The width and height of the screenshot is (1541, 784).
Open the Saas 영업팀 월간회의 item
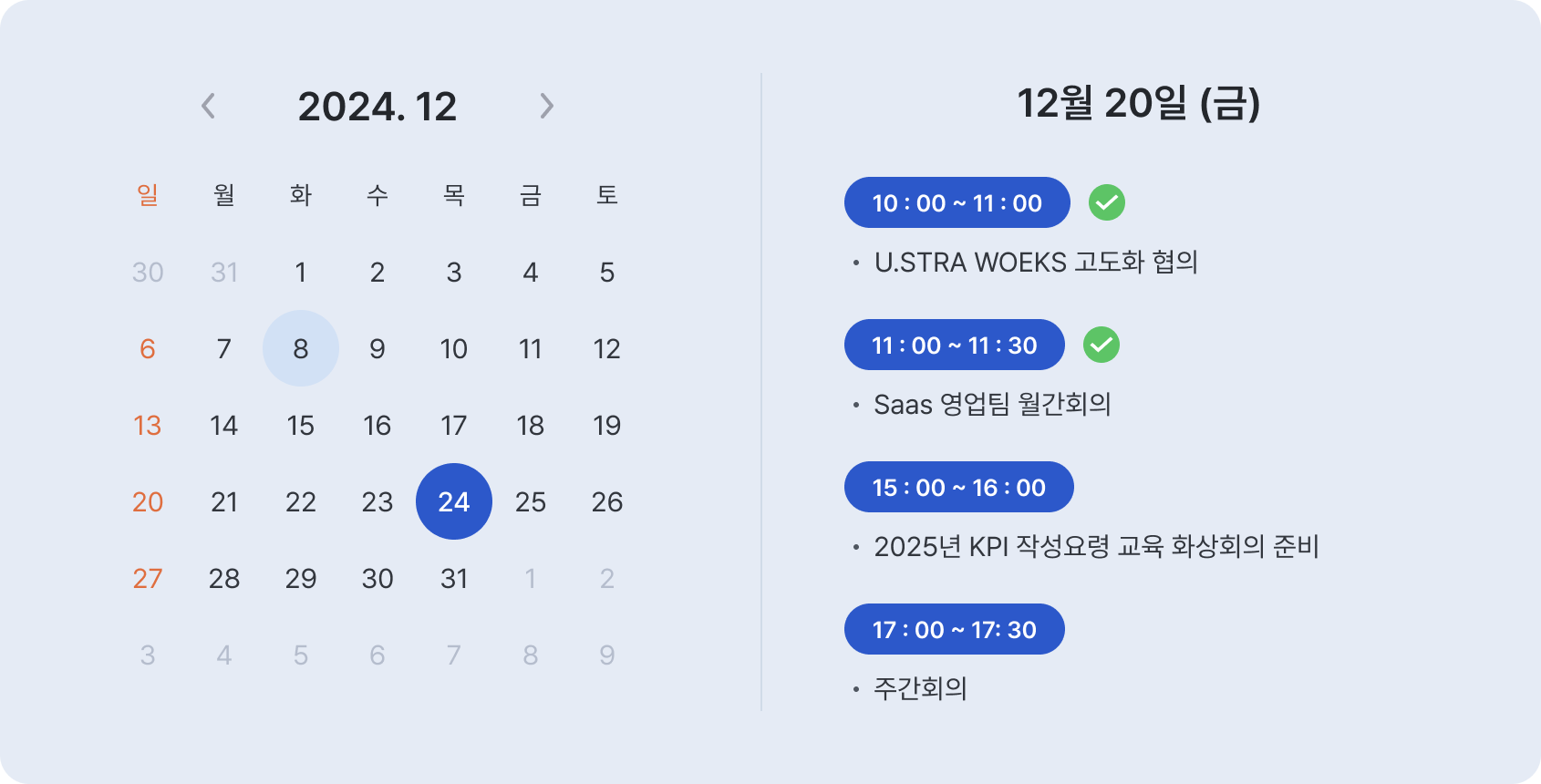[992, 405]
